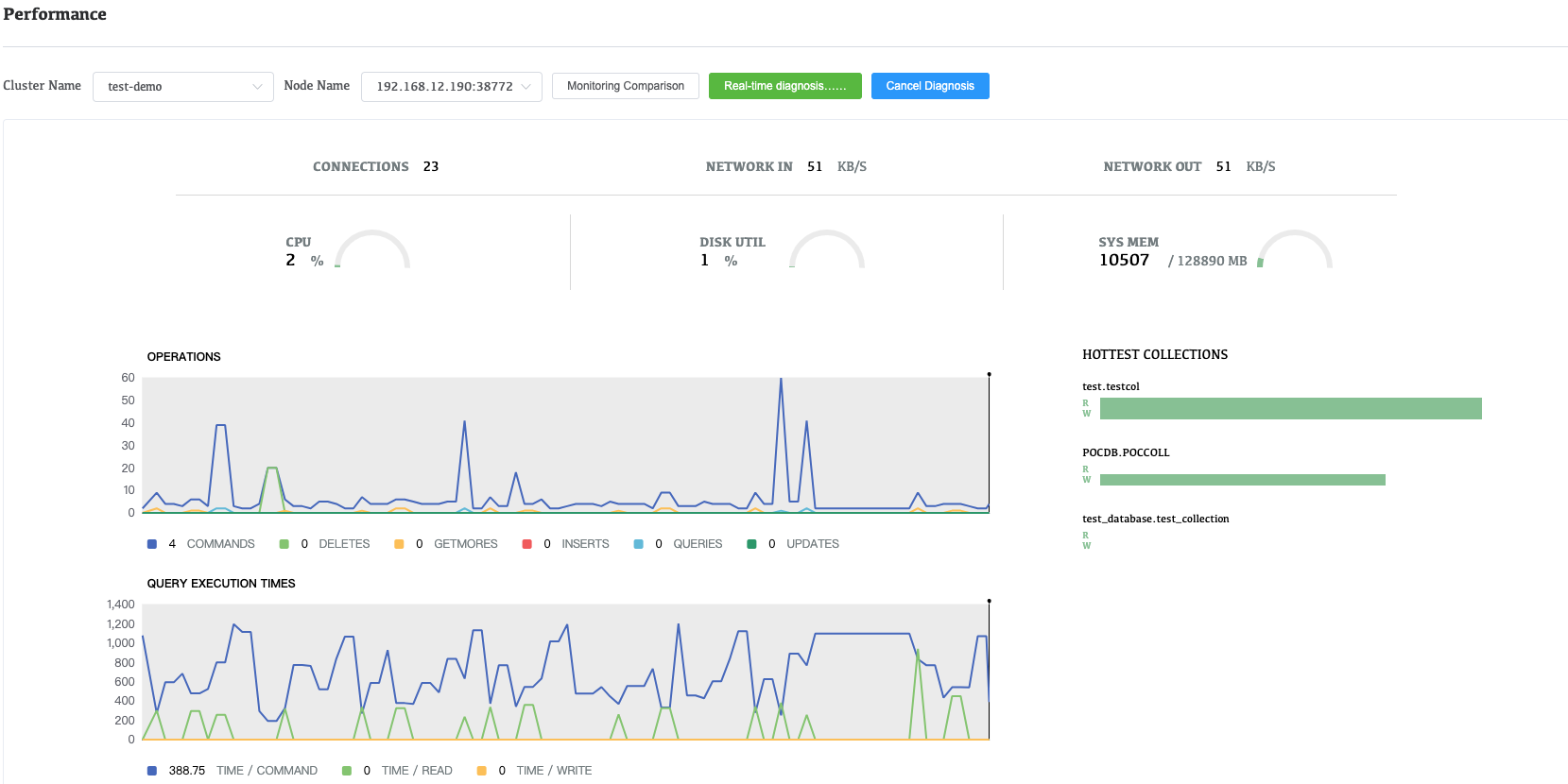Click the Monitoring Comparison button
The width and height of the screenshot is (1568, 784).
[626, 86]
